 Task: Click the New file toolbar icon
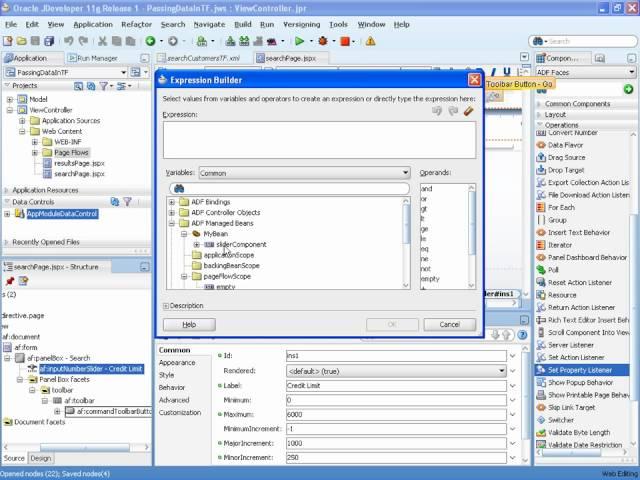point(7,41)
